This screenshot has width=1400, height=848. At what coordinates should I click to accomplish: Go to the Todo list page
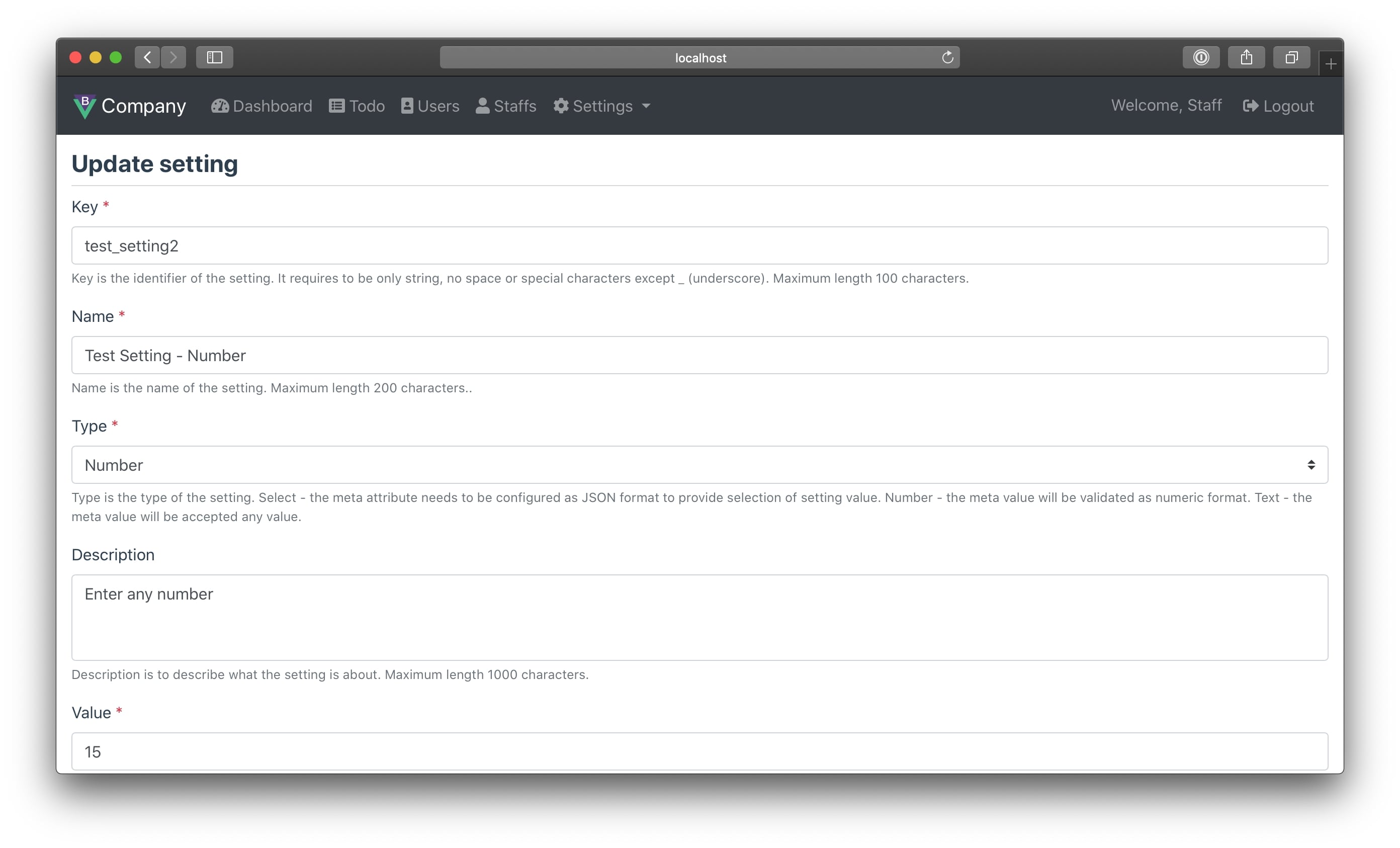point(357,106)
